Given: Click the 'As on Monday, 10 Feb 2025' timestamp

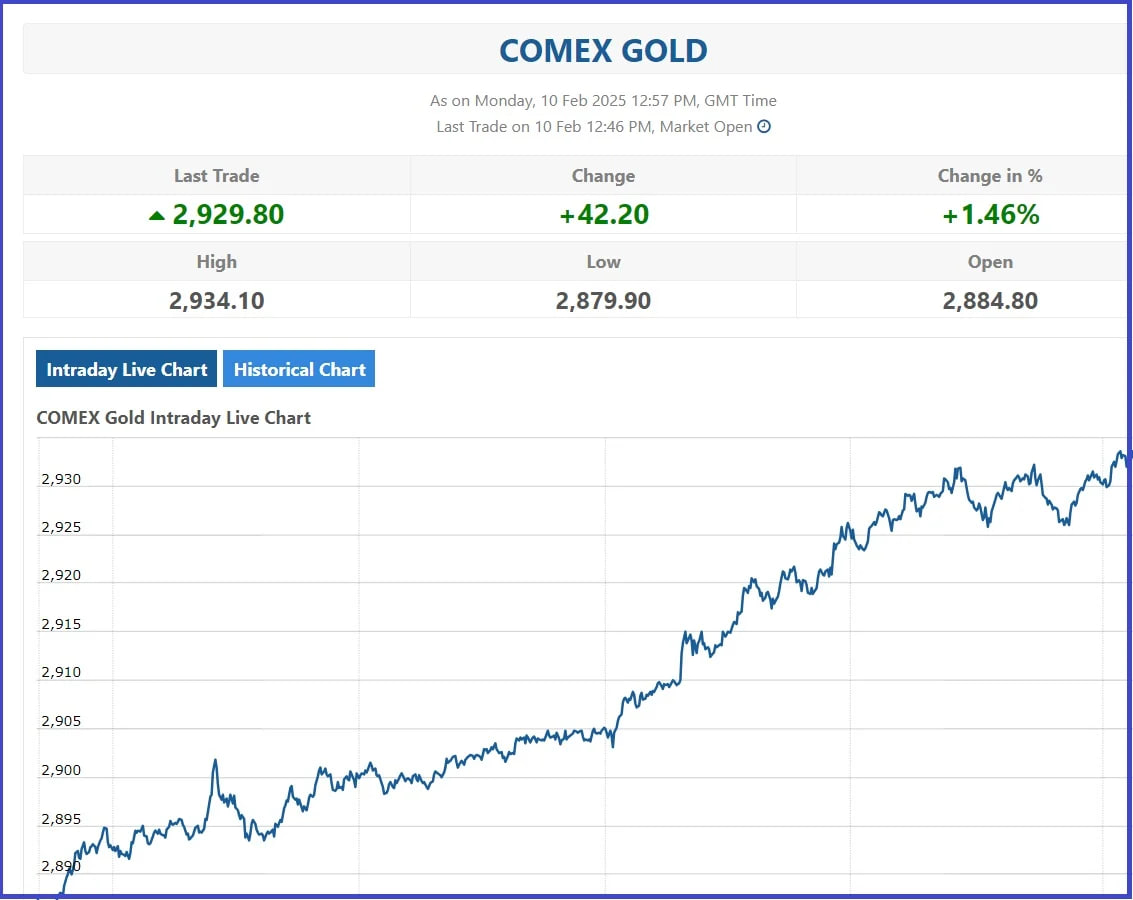Looking at the screenshot, I should [603, 100].
